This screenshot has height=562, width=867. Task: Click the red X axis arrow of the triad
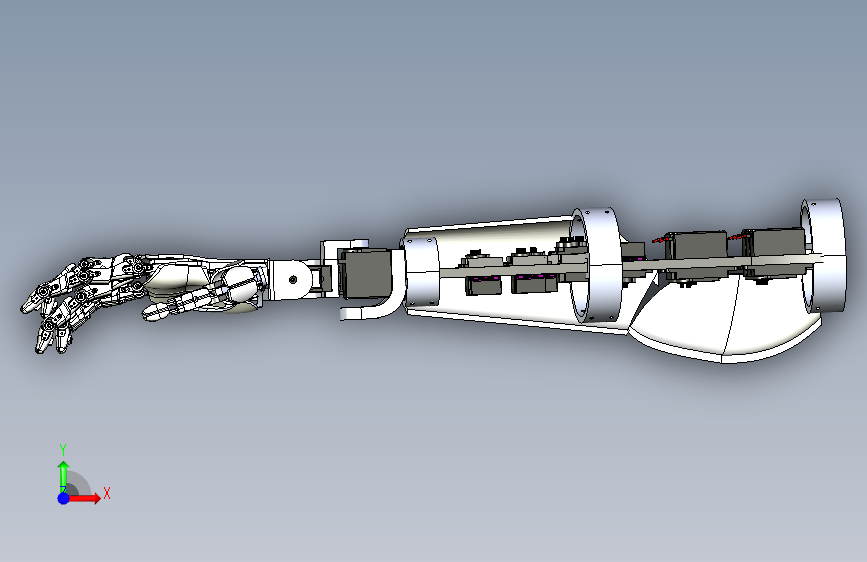[84, 498]
